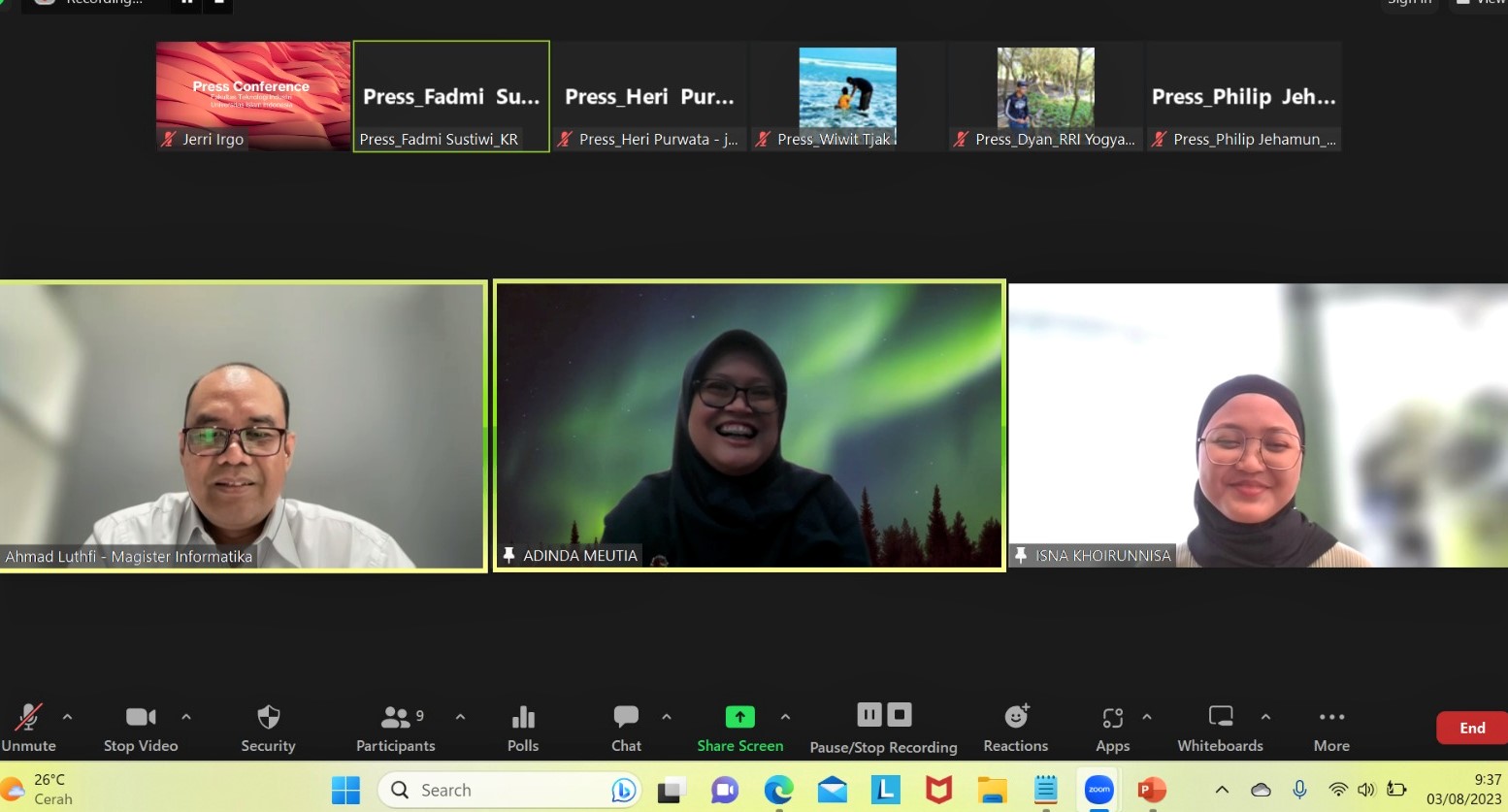Open the purple Chat taskbar app
The image size is (1508, 812).
[725, 790]
